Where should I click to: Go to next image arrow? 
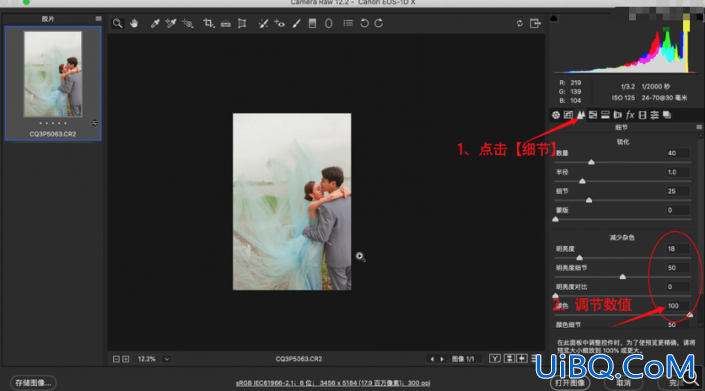point(442,359)
